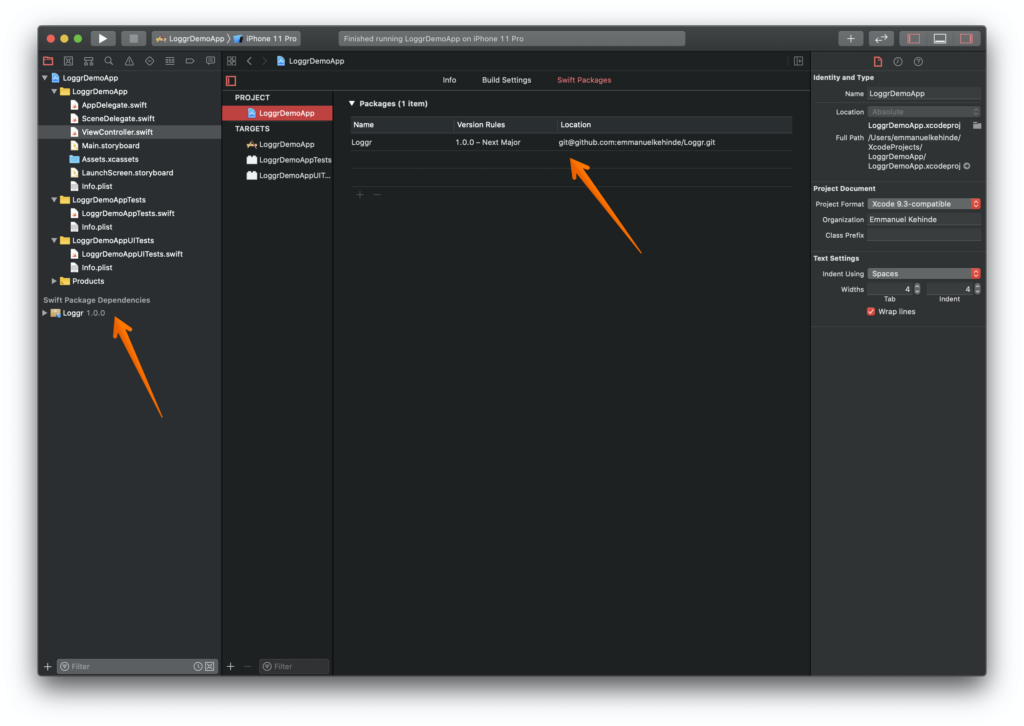This screenshot has width=1024, height=726.
Task: Collapse the Packages (1 item) section
Action: tap(352, 103)
